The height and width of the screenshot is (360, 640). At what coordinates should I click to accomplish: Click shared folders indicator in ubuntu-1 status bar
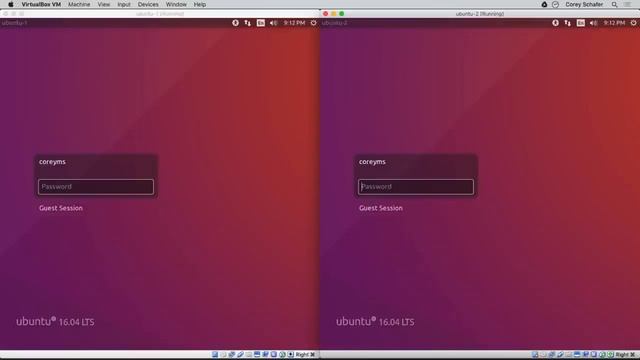coord(249,355)
